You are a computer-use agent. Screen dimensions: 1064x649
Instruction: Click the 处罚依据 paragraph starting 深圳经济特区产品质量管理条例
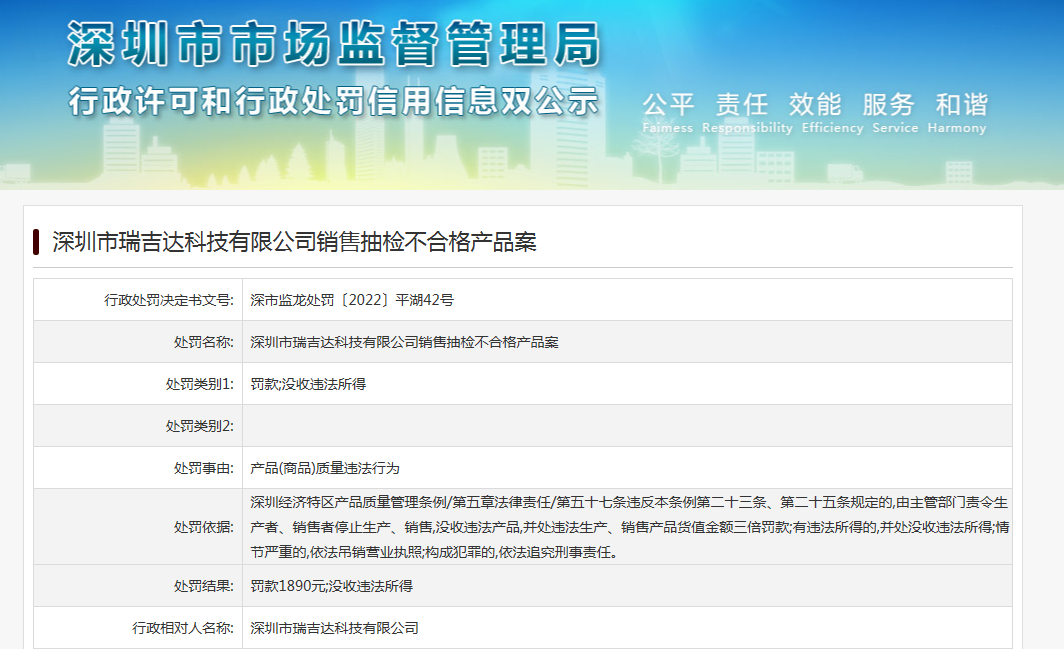(629, 527)
